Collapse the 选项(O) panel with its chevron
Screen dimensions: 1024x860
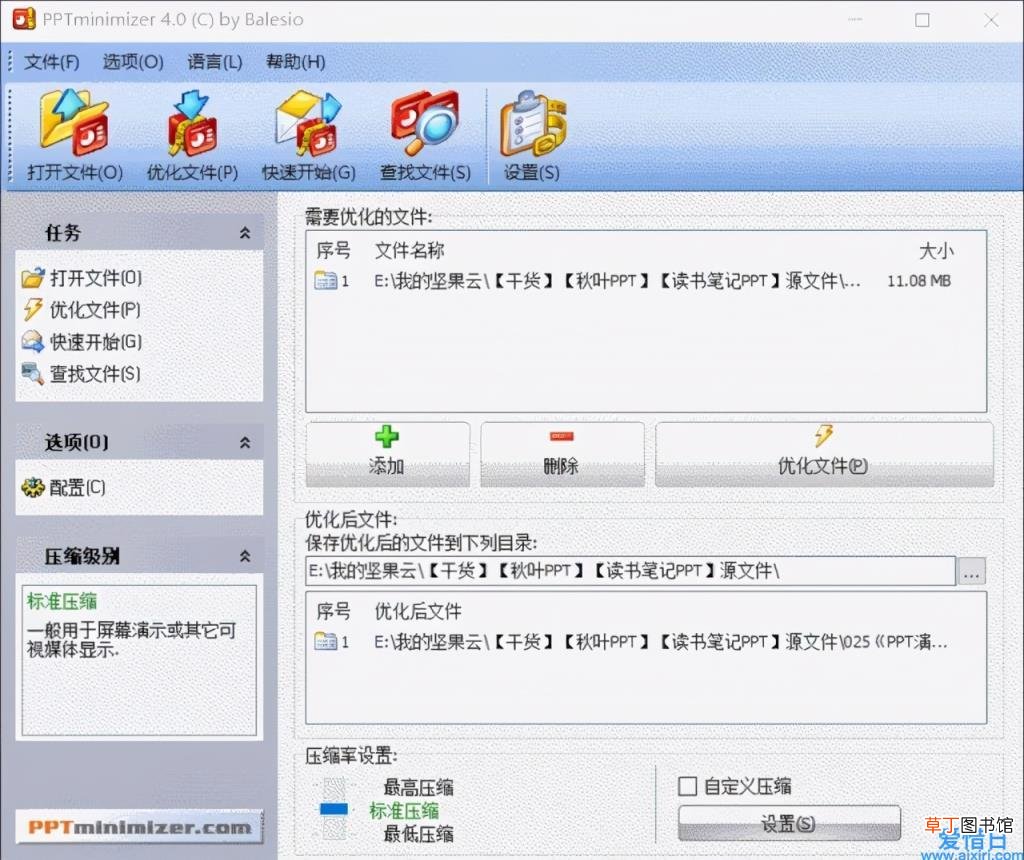point(245,443)
